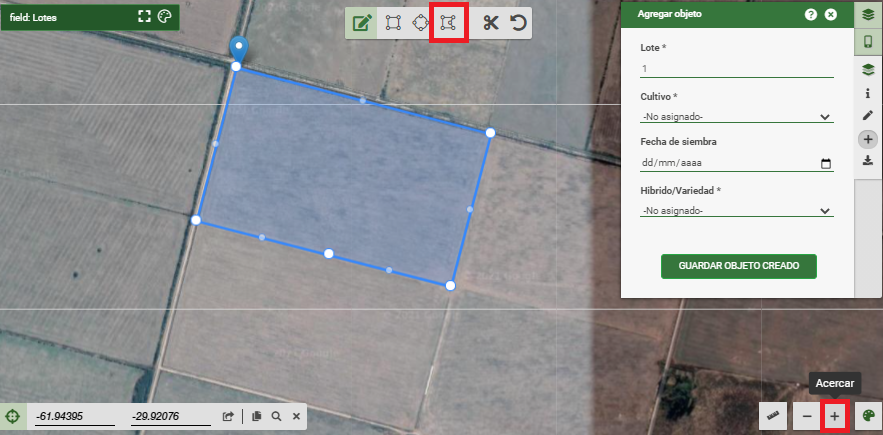Image resolution: width=883 pixels, height=435 pixels.
Task: Click the second layers icon in sidebar
Action: tap(868, 69)
